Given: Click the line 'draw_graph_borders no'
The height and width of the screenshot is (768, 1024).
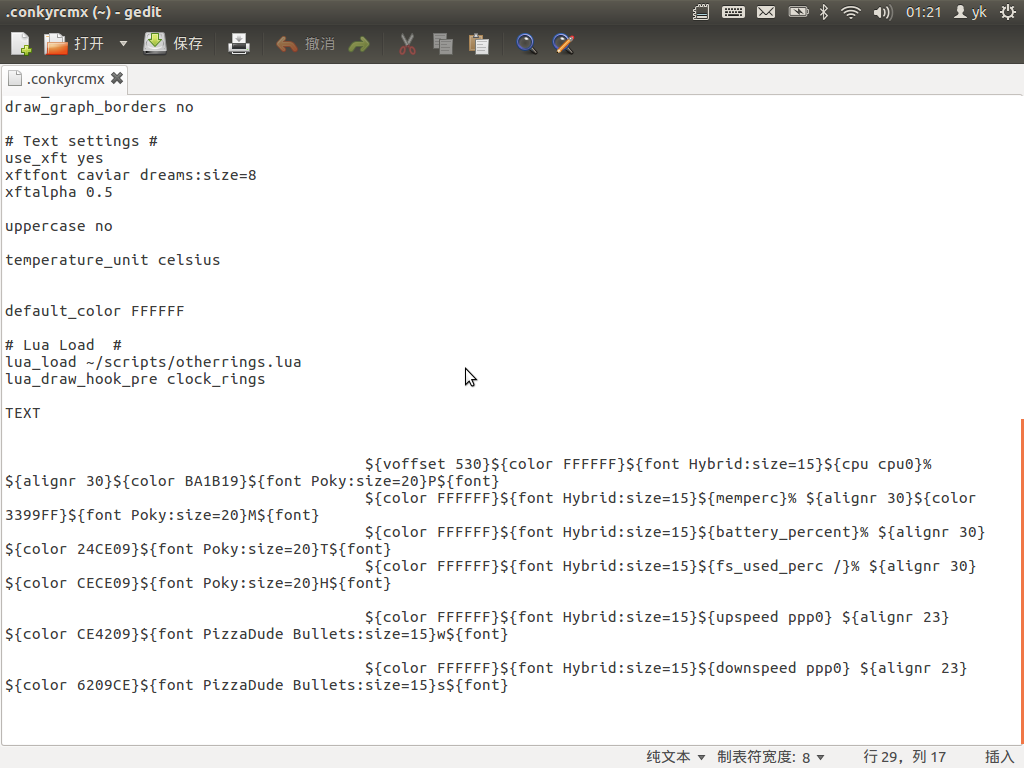Looking at the screenshot, I should coord(99,107).
